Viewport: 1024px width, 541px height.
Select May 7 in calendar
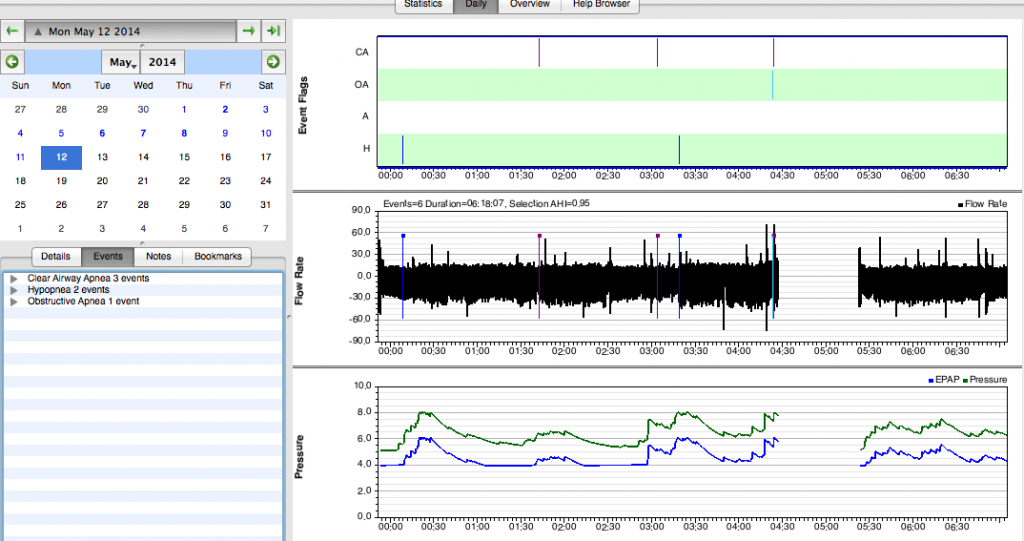coord(143,133)
